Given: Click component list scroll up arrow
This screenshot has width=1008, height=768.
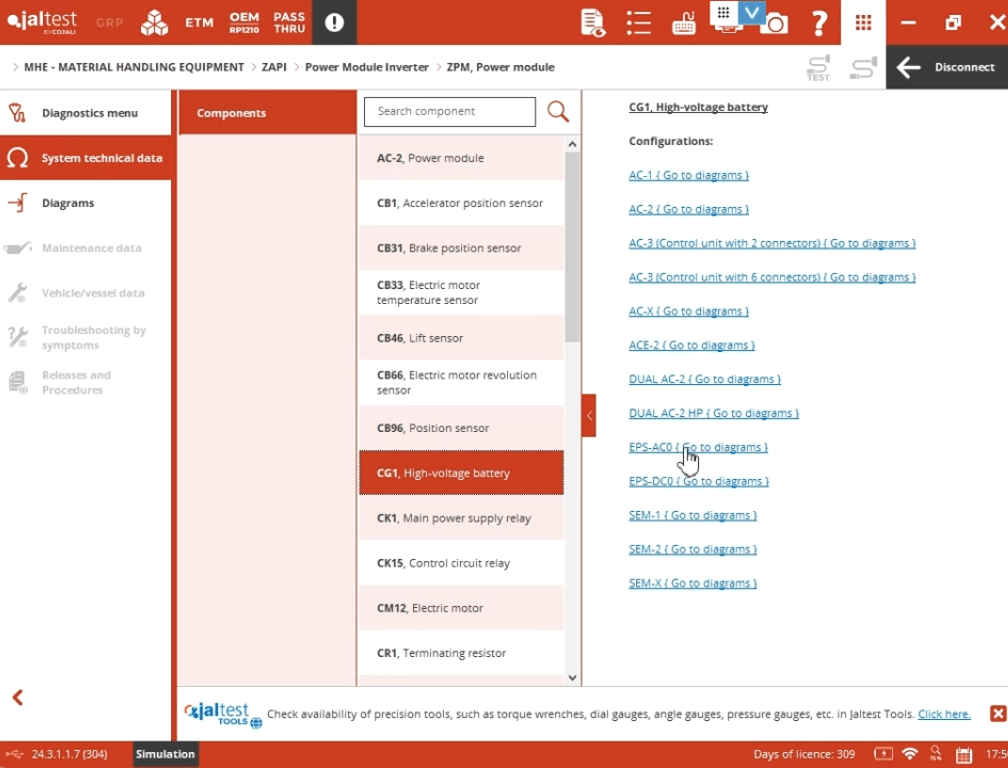Looking at the screenshot, I should [572, 144].
